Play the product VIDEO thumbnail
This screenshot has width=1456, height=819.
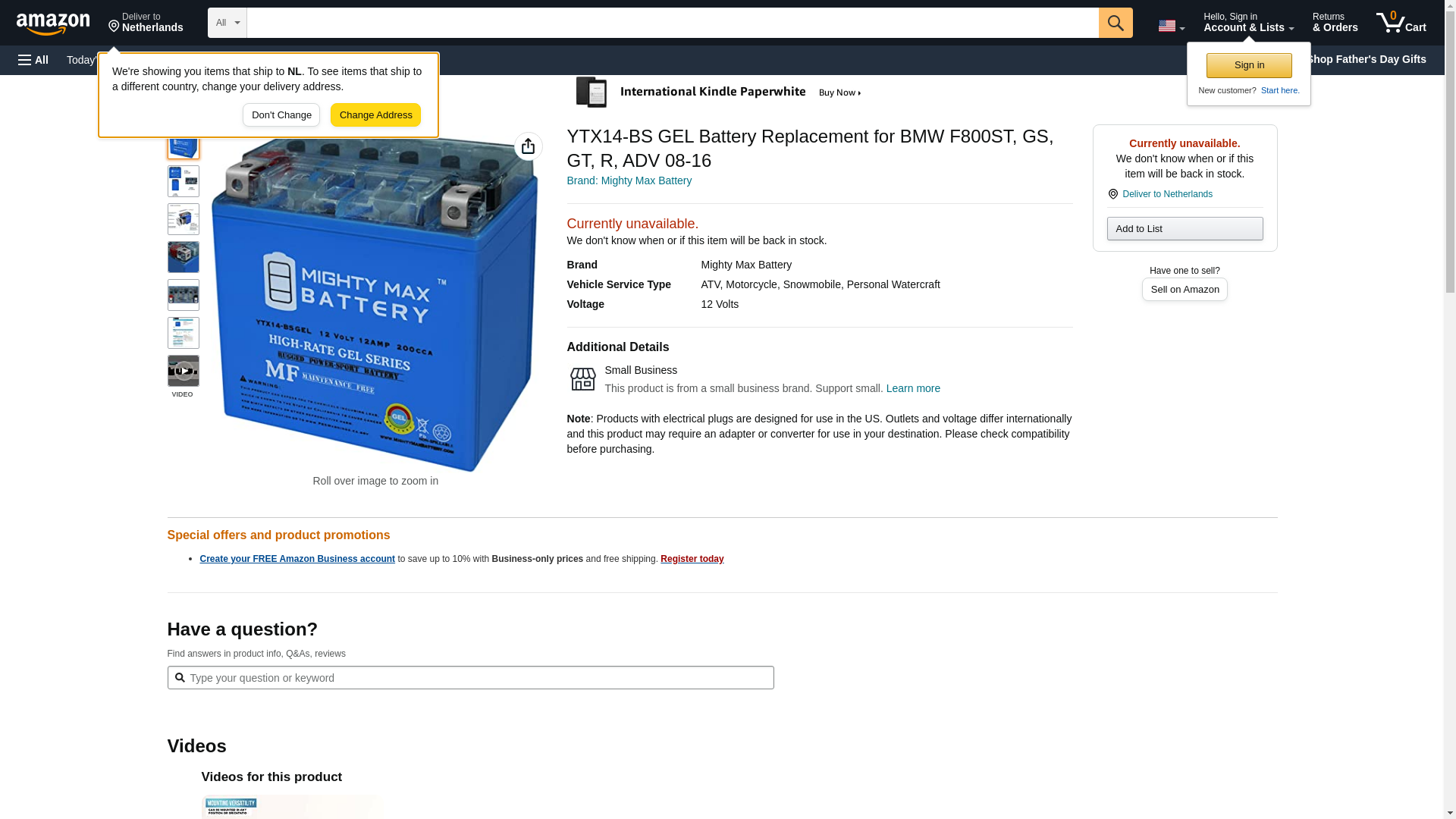point(183,371)
